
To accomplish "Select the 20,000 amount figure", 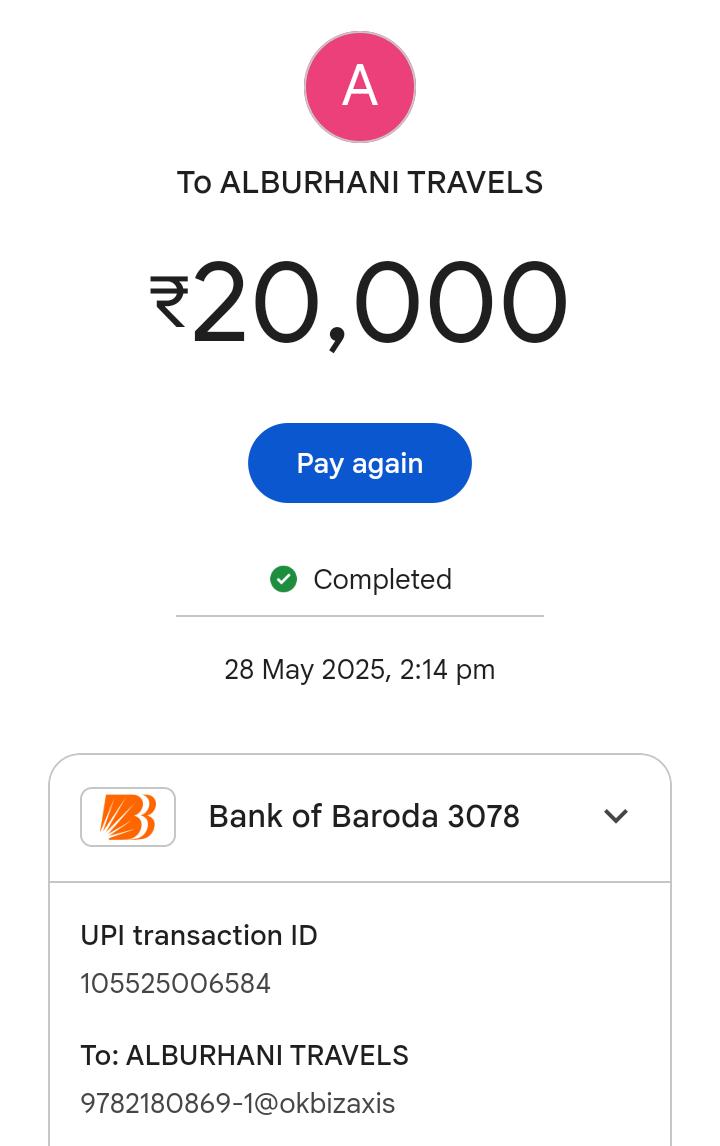I will tap(380, 304).
